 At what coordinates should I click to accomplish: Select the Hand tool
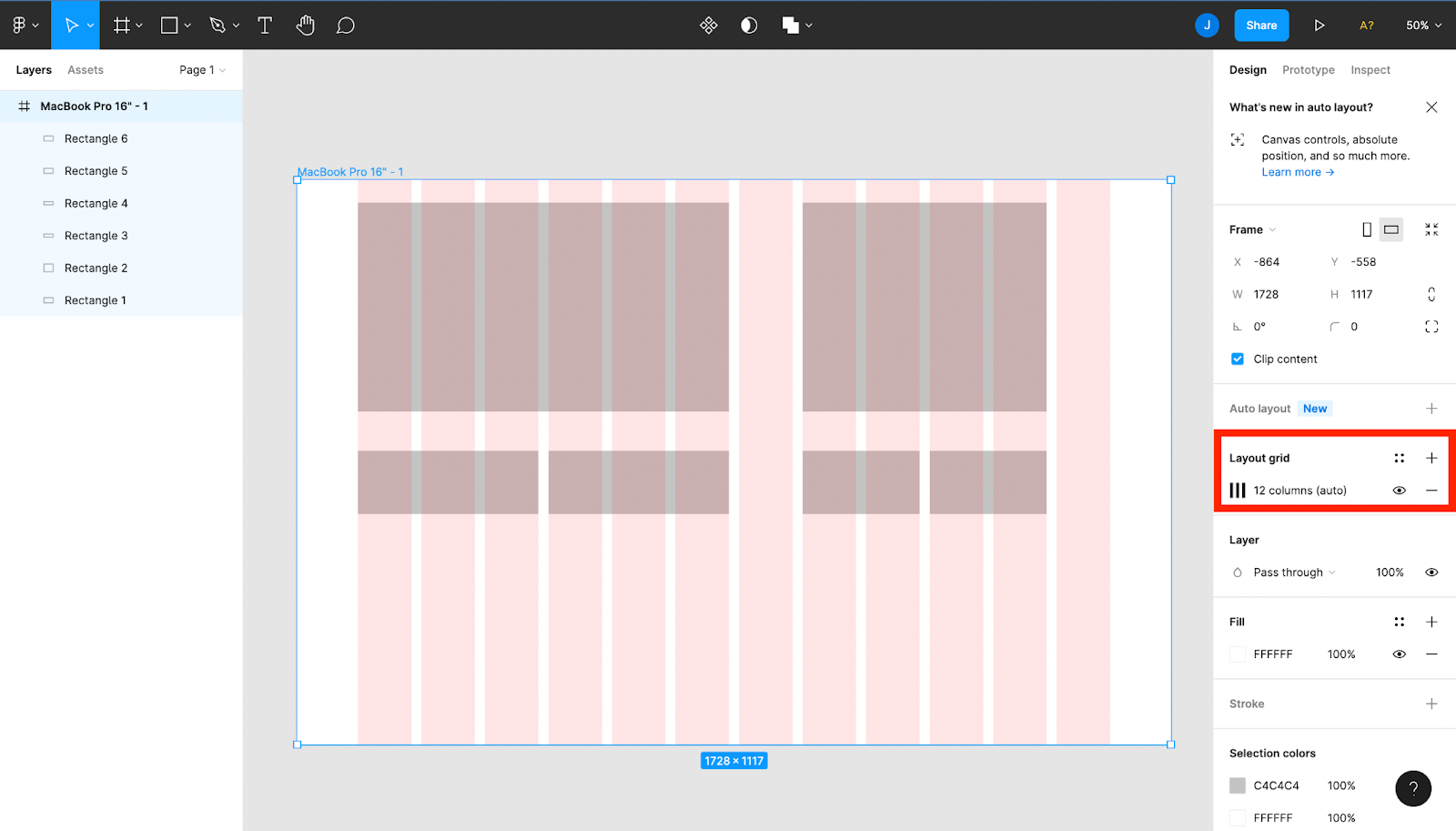click(x=306, y=25)
